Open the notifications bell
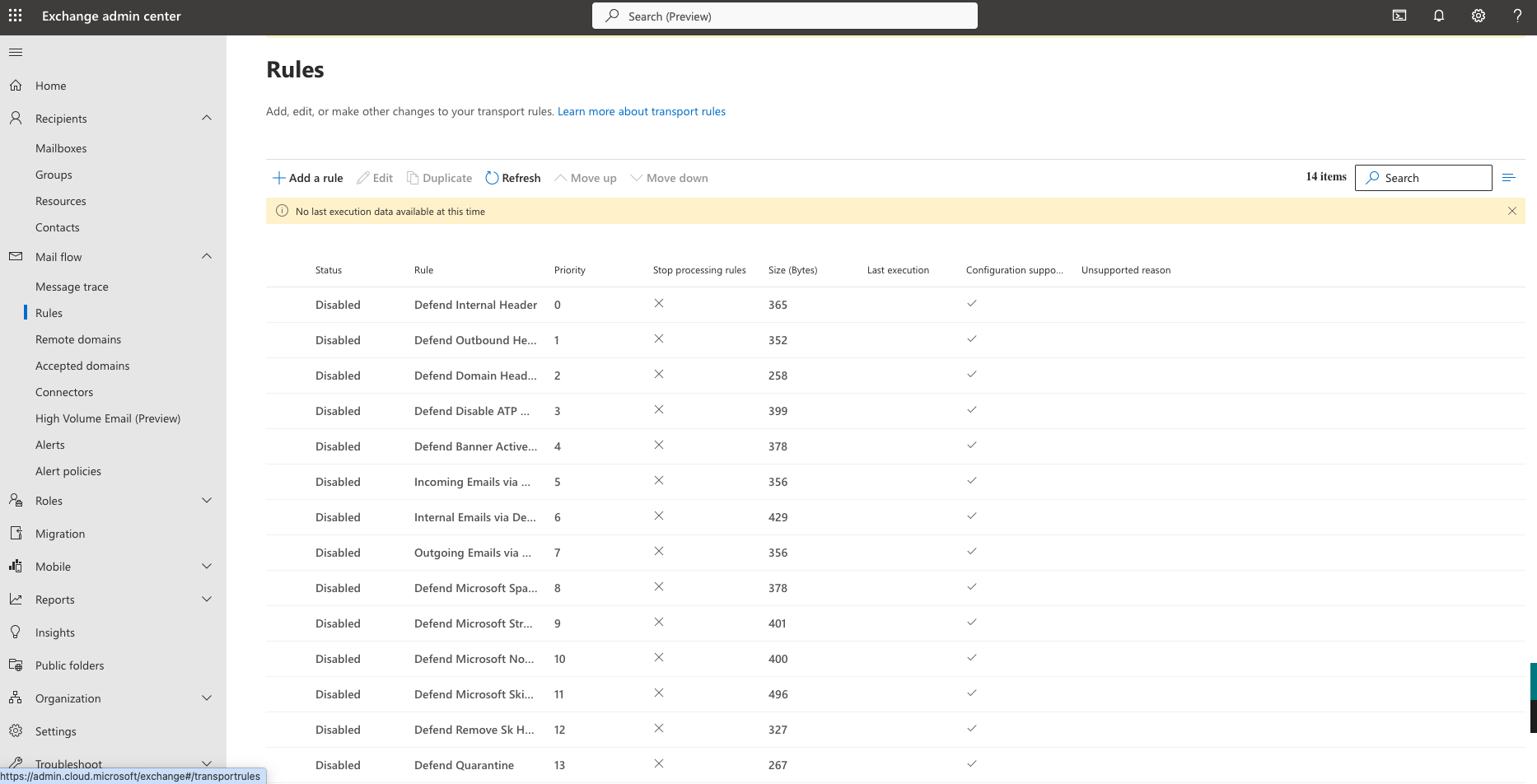The image size is (1537, 784). tap(1439, 16)
